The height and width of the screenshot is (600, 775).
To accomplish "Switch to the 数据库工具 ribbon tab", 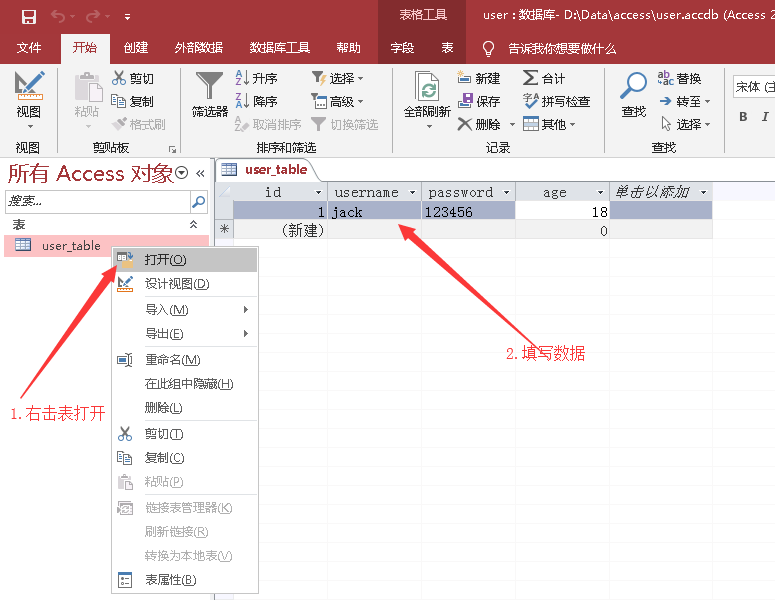I will point(280,48).
